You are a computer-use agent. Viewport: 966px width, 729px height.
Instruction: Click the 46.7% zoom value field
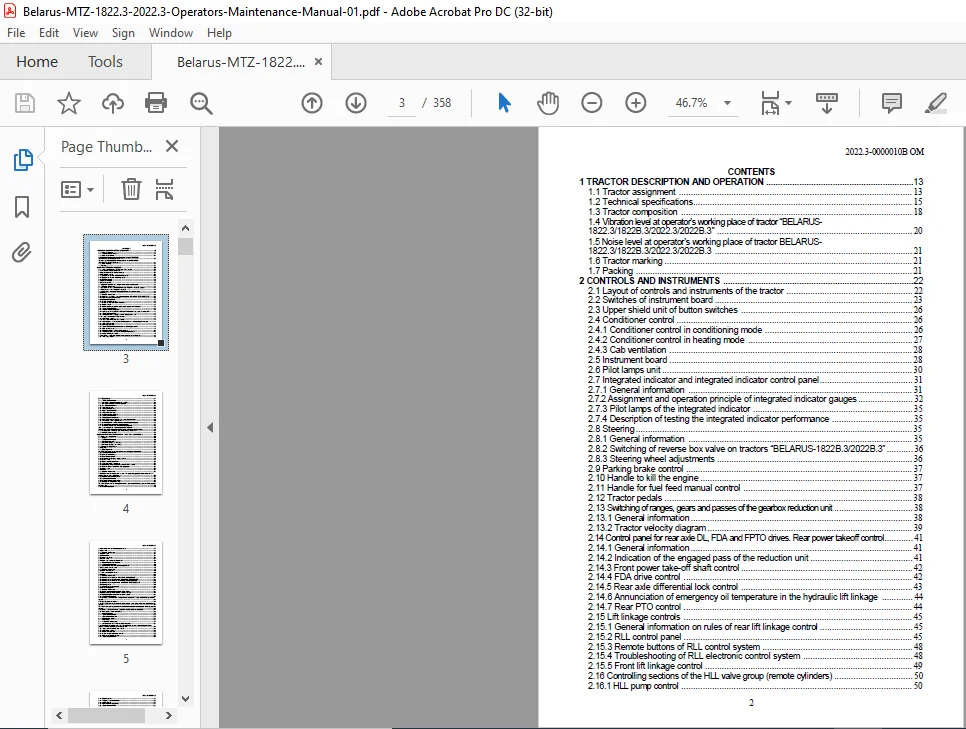click(691, 103)
